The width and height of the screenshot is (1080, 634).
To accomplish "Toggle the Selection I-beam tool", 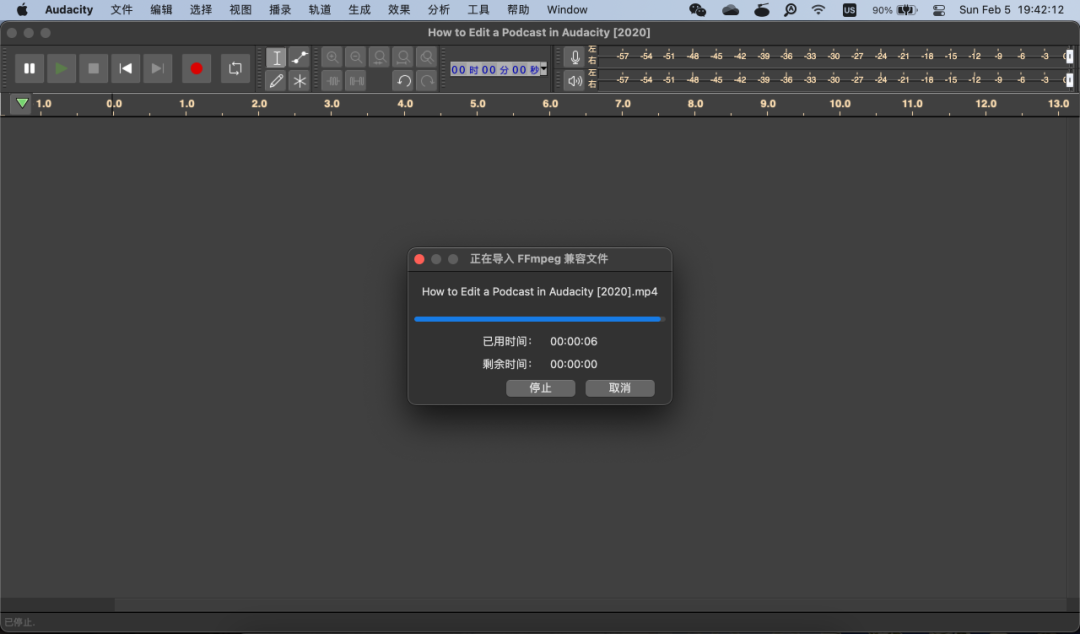I will [x=276, y=58].
